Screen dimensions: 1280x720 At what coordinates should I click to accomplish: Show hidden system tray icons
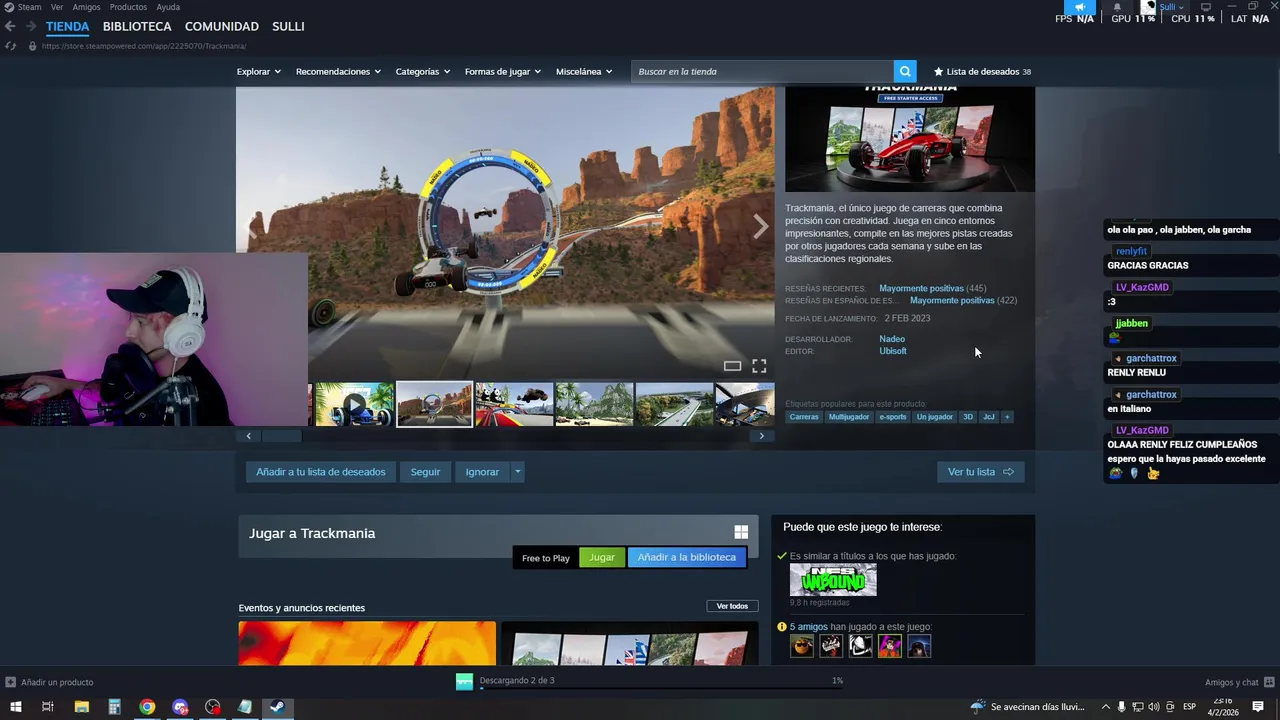tap(1105, 707)
